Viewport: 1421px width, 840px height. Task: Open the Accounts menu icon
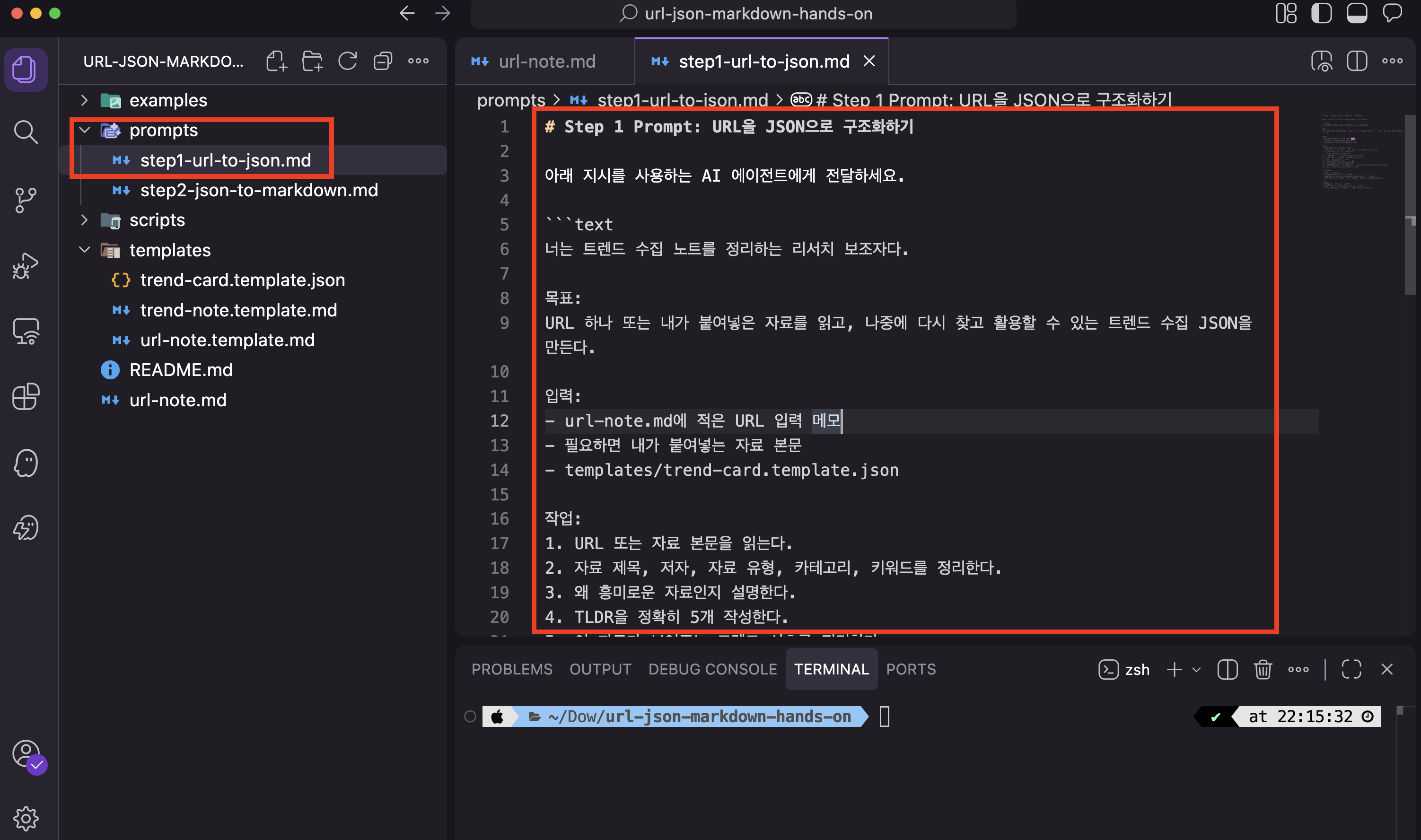click(x=27, y=755)
